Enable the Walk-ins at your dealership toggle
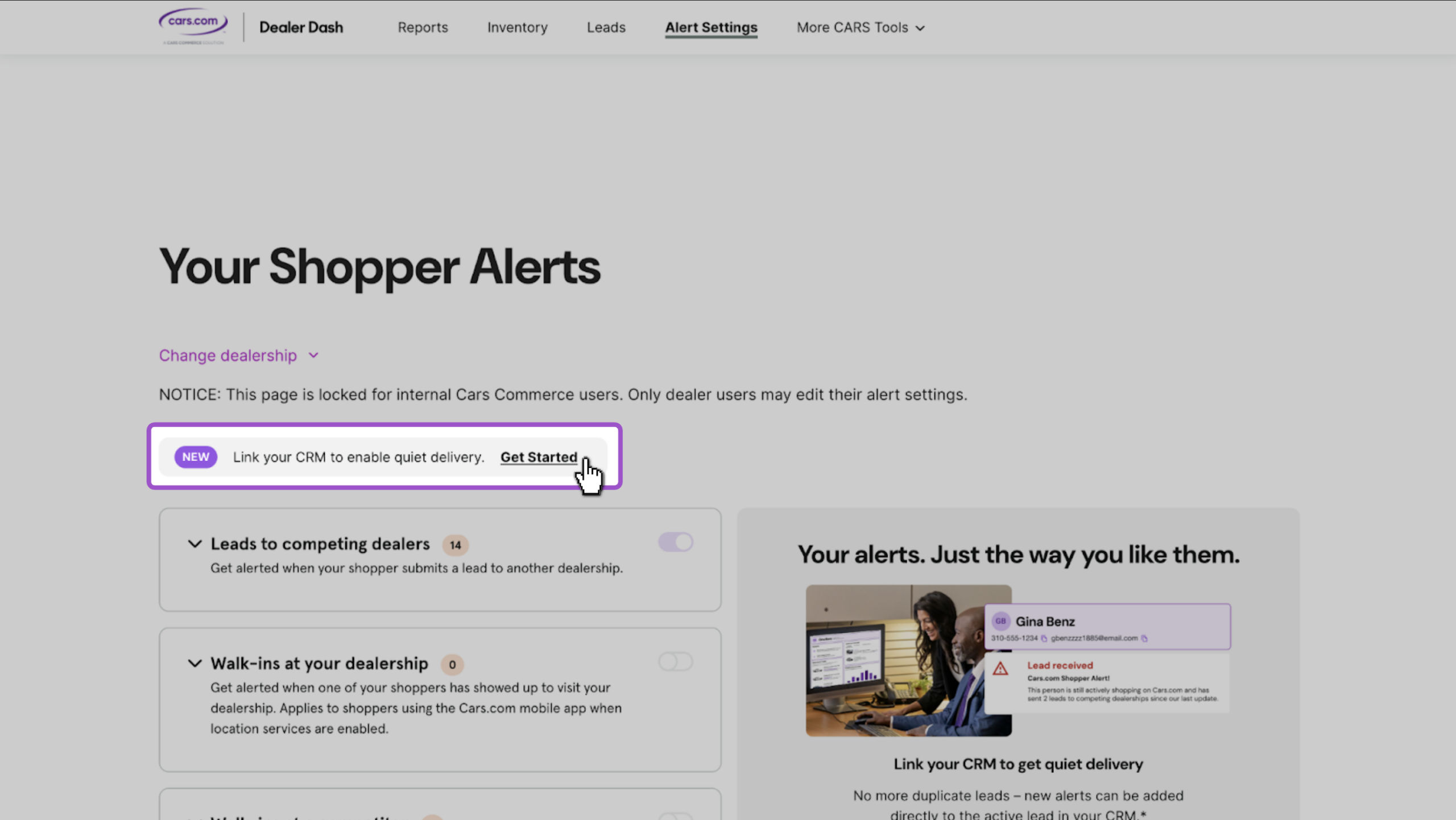1456x820 pixels. pos(676,661)
